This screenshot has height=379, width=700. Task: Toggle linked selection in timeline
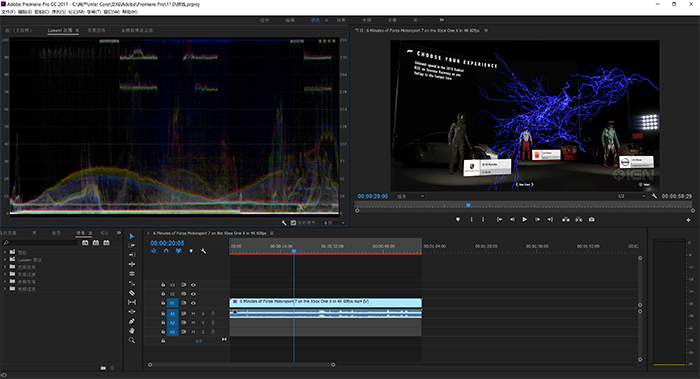179,251
